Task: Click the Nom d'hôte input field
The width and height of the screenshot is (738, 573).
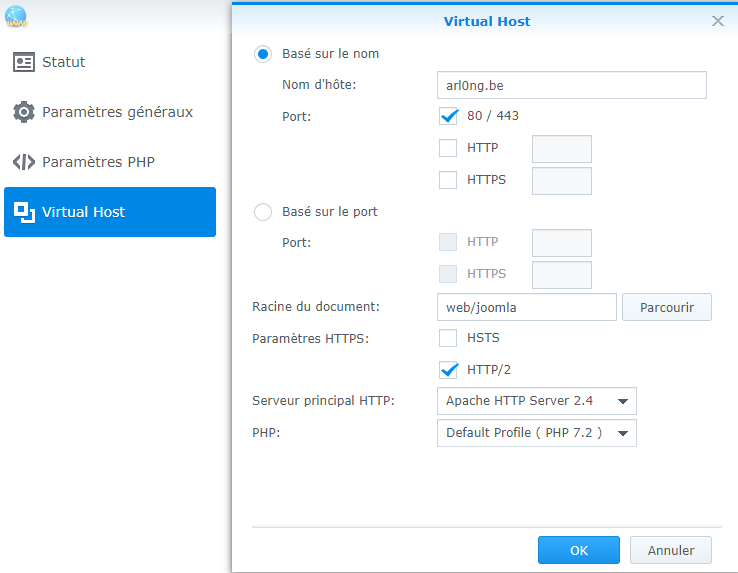Action: pos(572,85)
